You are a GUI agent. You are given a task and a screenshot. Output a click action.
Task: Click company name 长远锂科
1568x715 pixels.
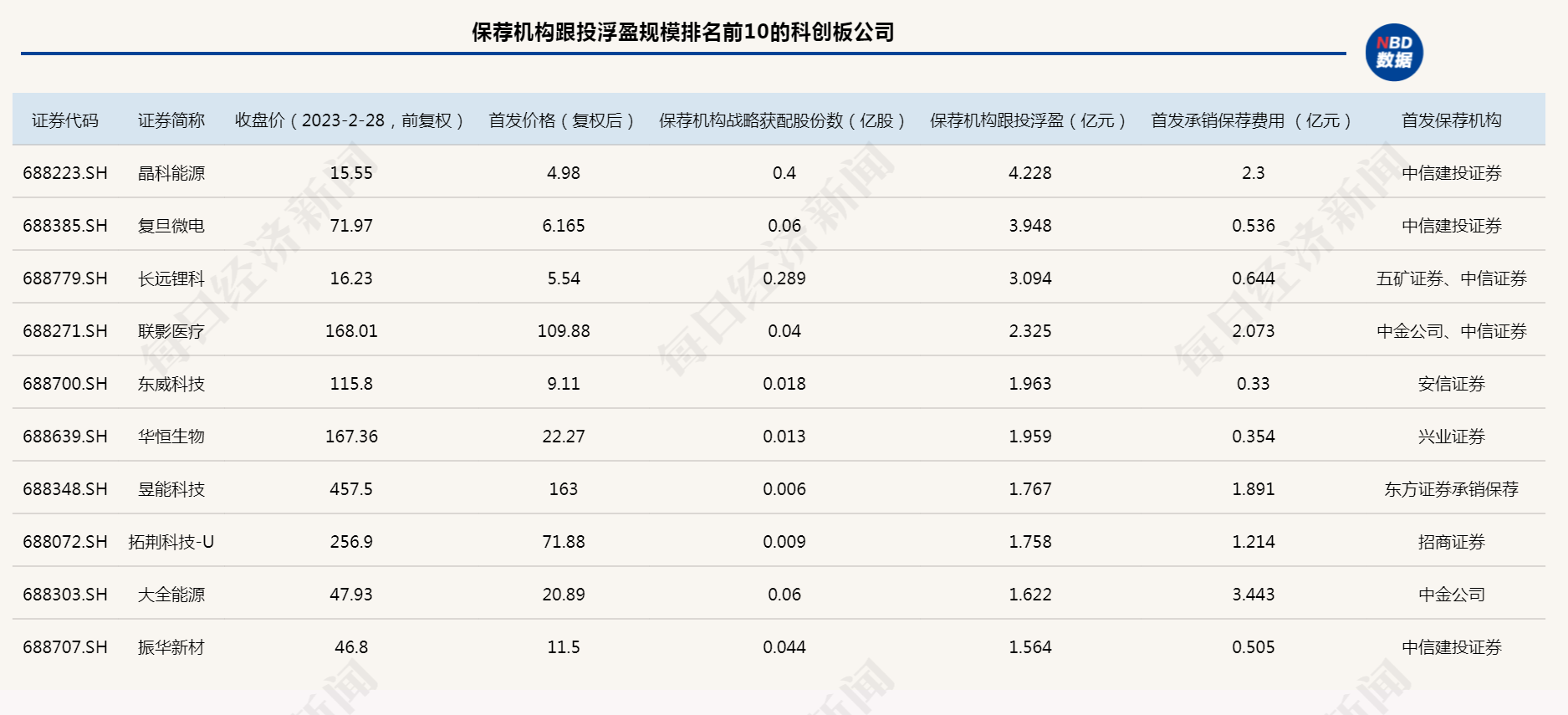[x=171, y=278]
